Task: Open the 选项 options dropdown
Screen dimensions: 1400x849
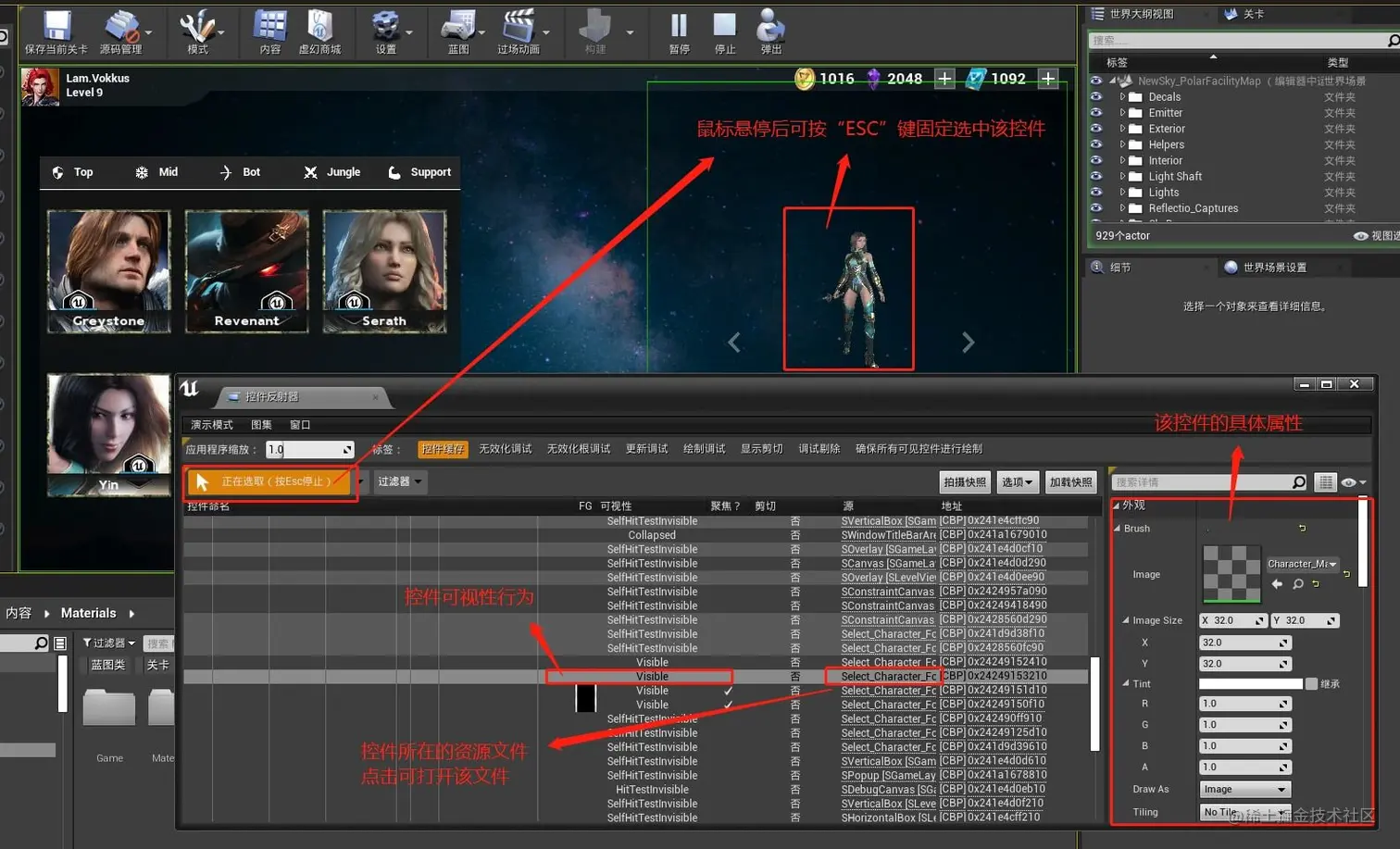Action: [1017, 482]
